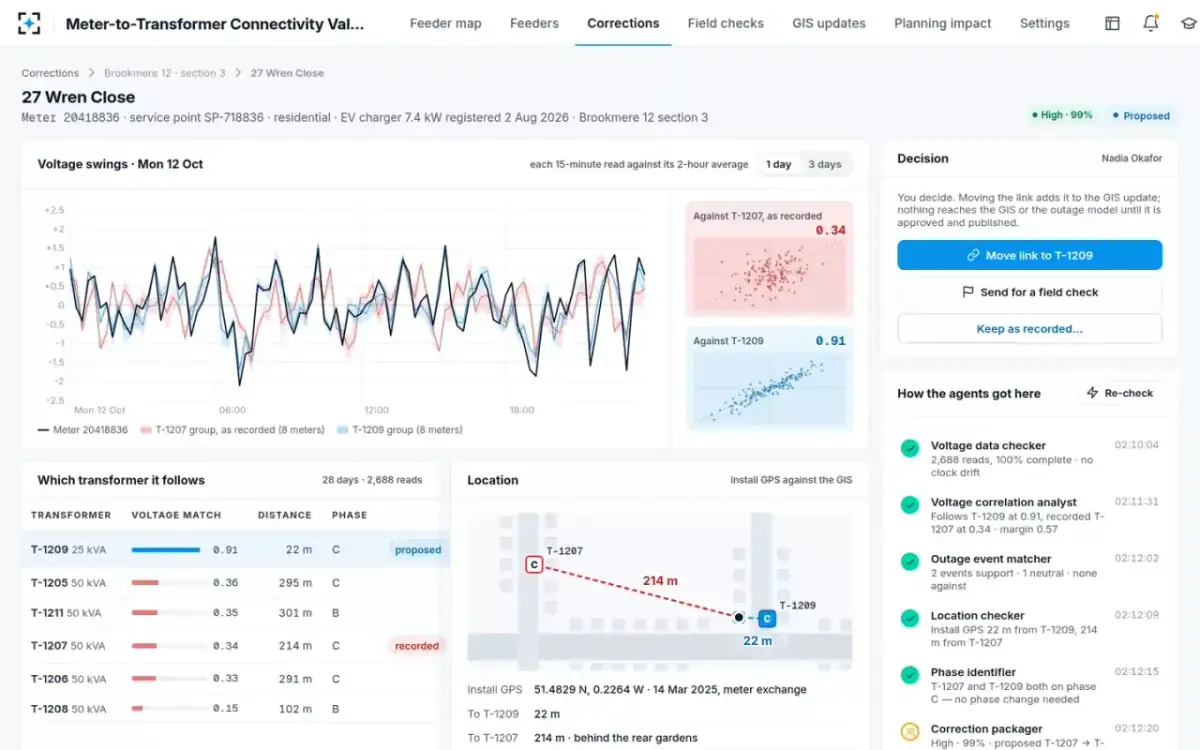Click the T-1207 group legend swatch
Image resolution: width=1200 pixels, height=750 pixels.
click(x=146, y=430)
